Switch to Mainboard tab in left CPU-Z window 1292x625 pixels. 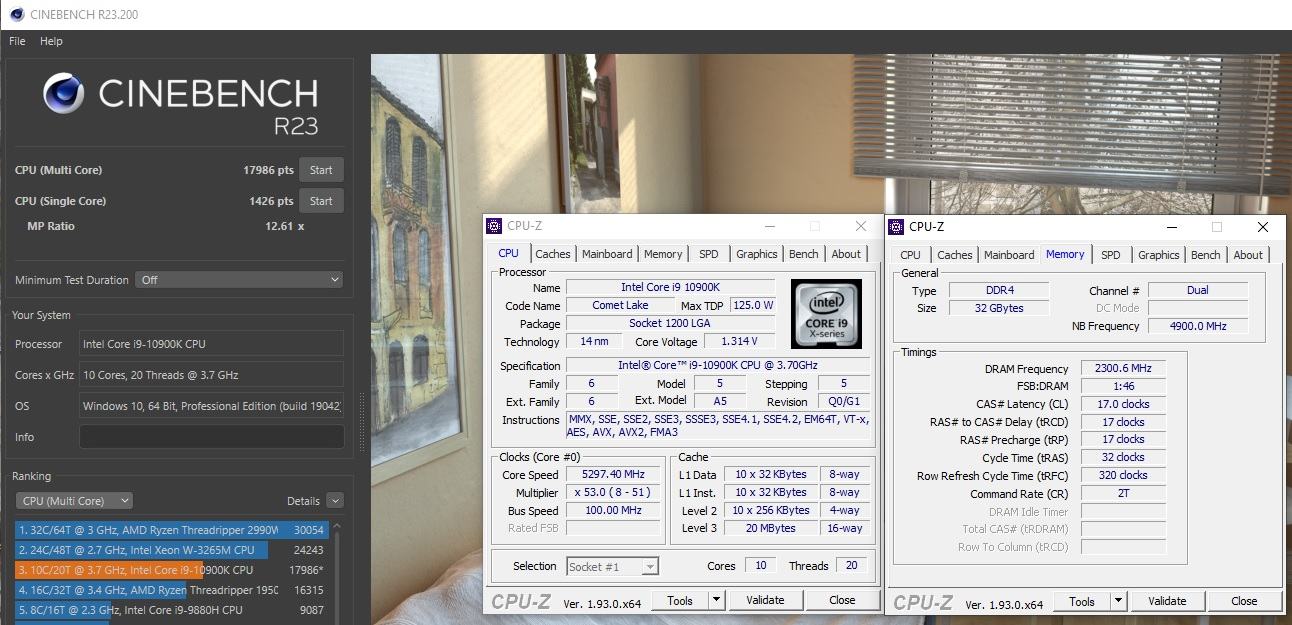607,254
